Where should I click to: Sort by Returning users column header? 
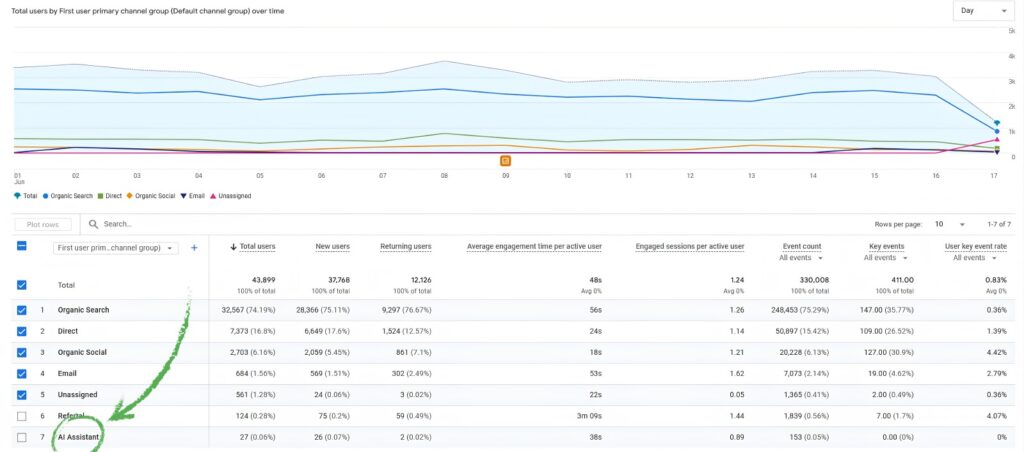406,247
